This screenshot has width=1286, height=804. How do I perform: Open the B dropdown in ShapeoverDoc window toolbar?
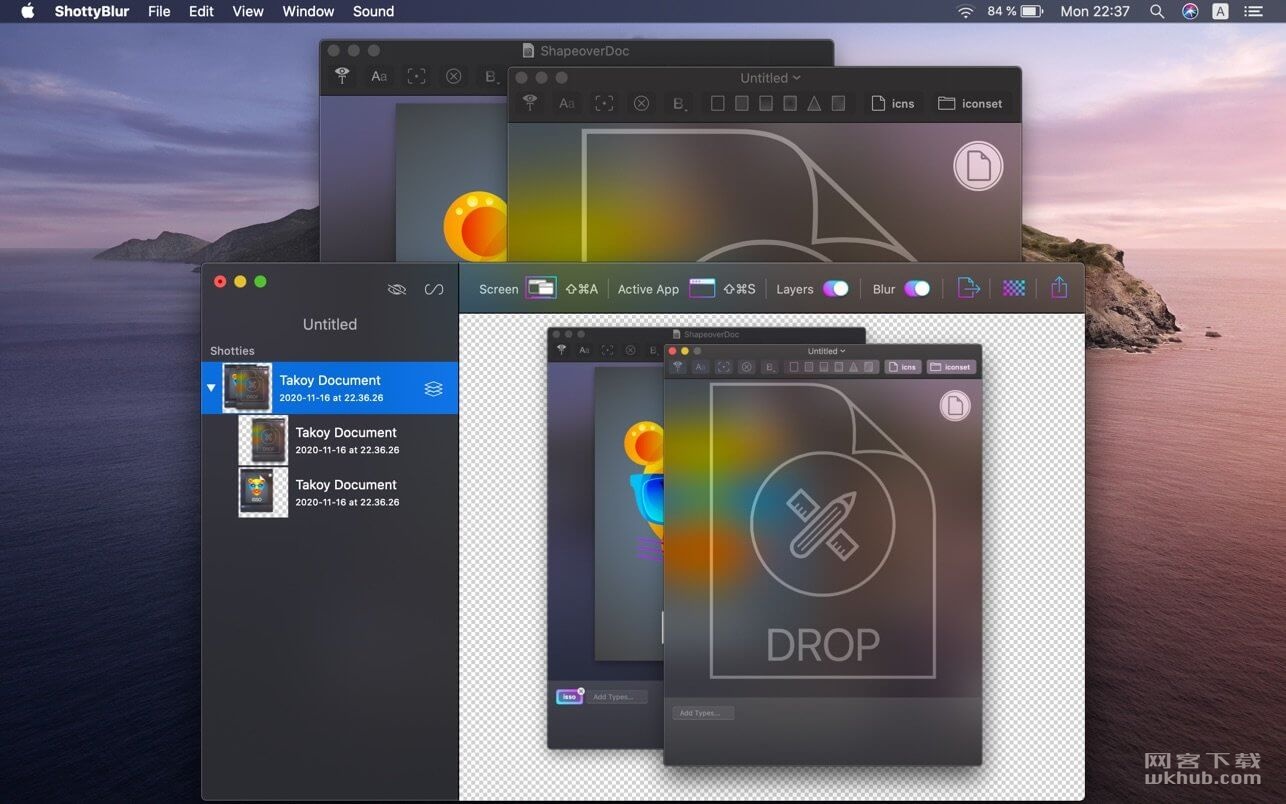pyautogui.click(x=491, y=77)
